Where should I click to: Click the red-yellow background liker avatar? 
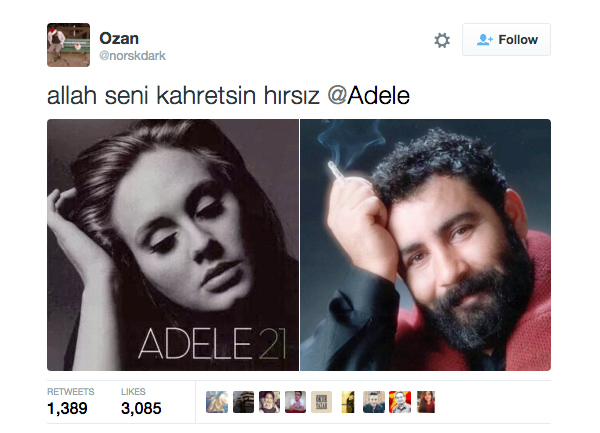(x=400, y=402)
